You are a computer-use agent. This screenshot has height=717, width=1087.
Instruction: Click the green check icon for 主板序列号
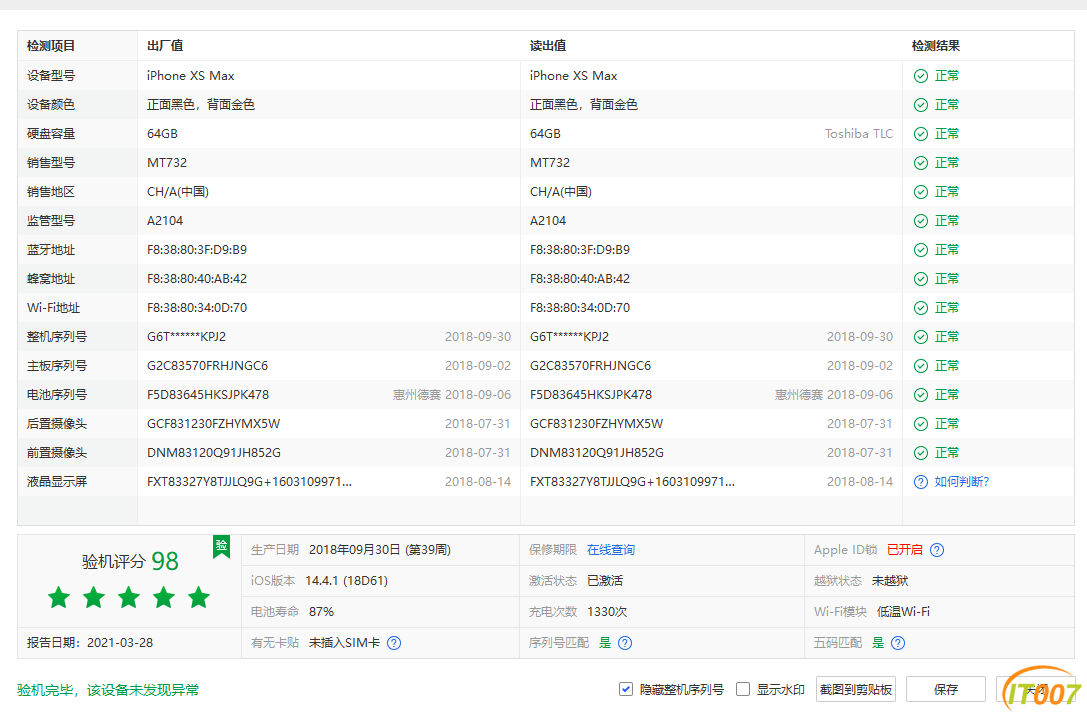coord(921,366)
